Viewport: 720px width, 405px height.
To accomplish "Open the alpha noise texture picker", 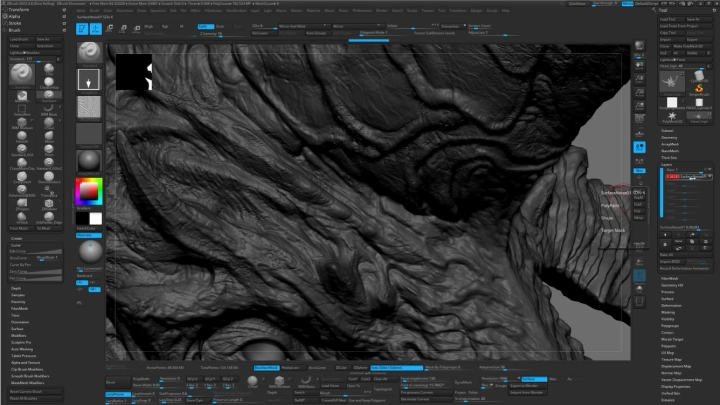I will (89, 108).
